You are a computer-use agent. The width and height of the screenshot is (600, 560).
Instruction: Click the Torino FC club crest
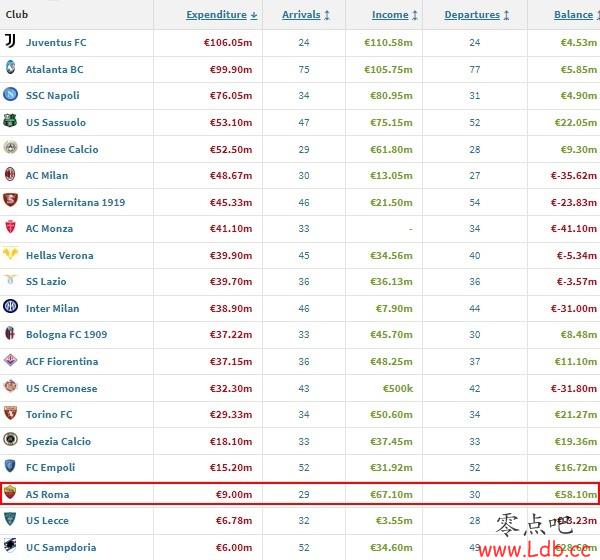(10, 413)
